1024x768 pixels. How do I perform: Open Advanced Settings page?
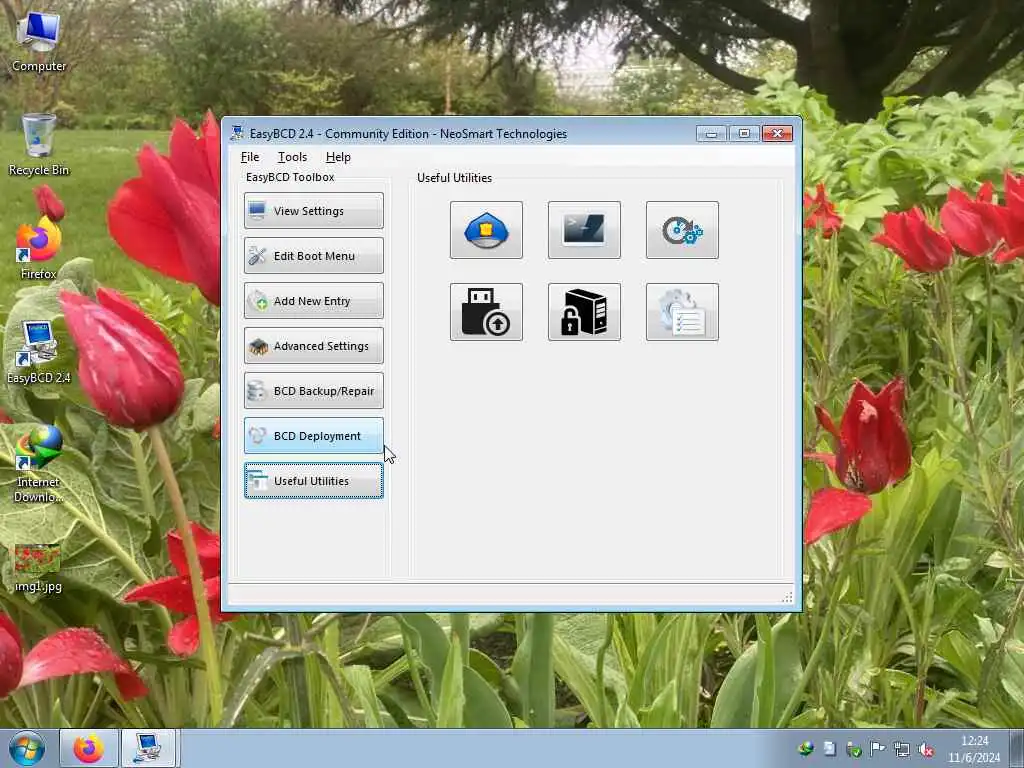(x=313, y=345)
